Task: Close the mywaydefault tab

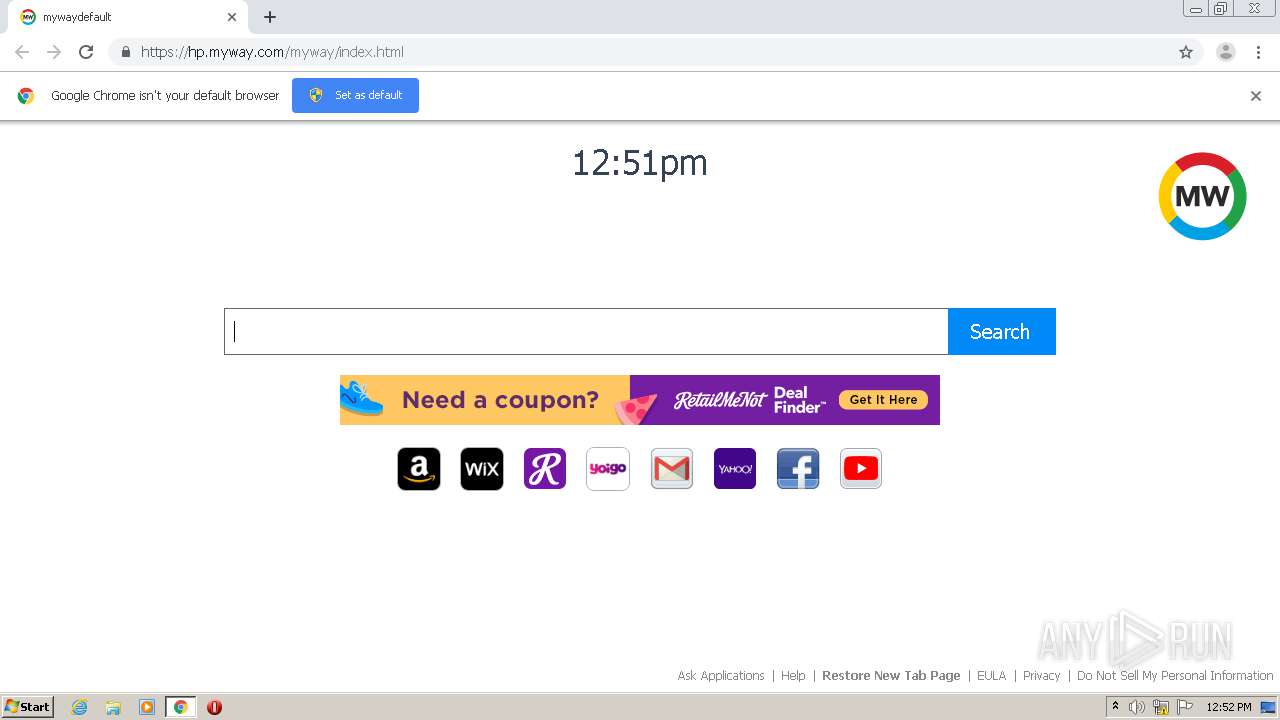Action: click(x=232, y=17)
